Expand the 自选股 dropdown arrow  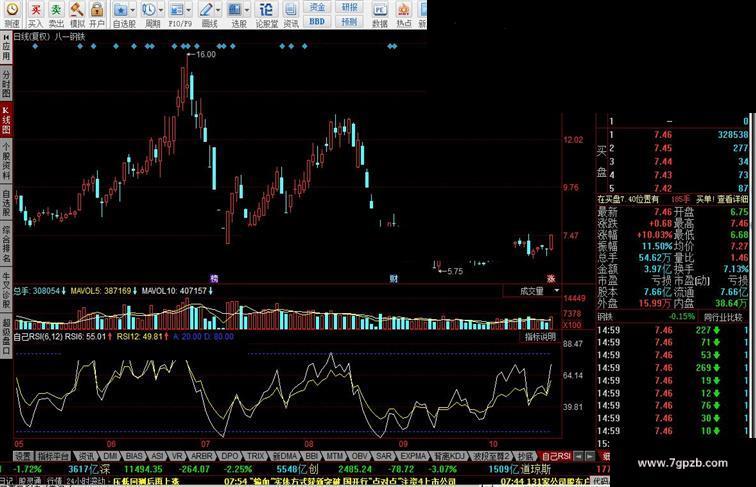pyautogui.click(x=133, y=10)
